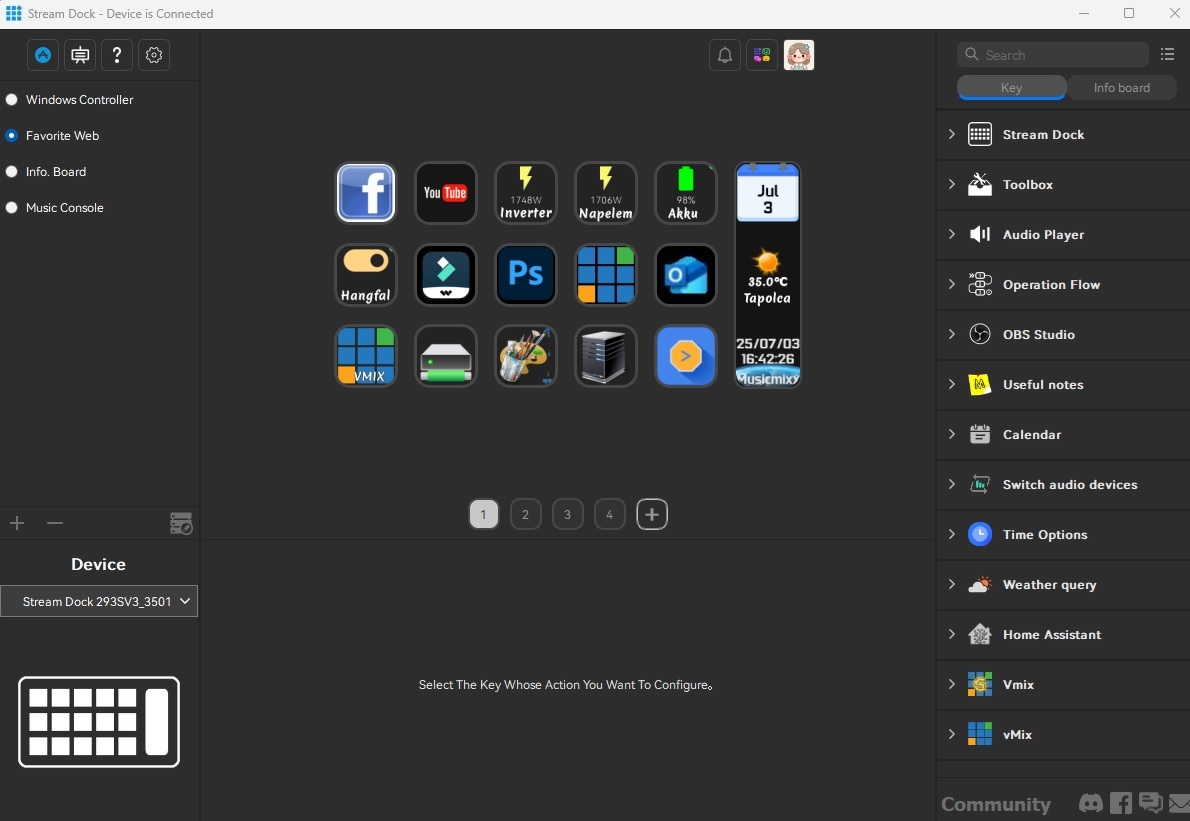Screen dimensions: 1190x821
Task: Go to page 4
Action: [x=609, y=514]
